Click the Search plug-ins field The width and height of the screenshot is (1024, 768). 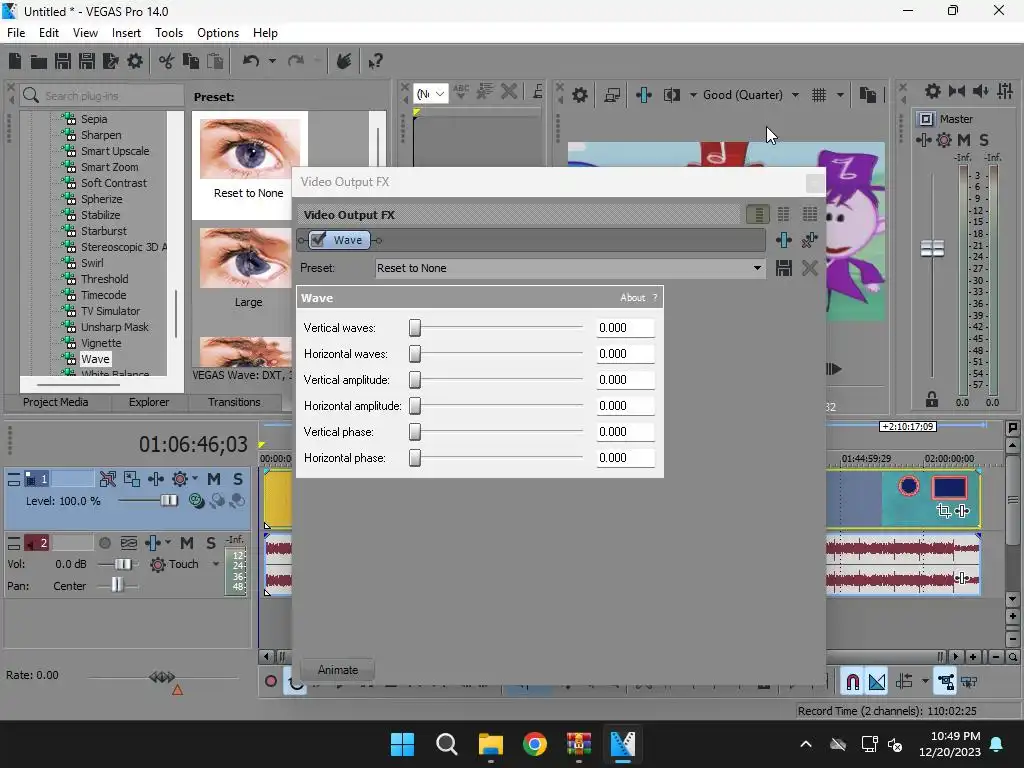(101, 95)
